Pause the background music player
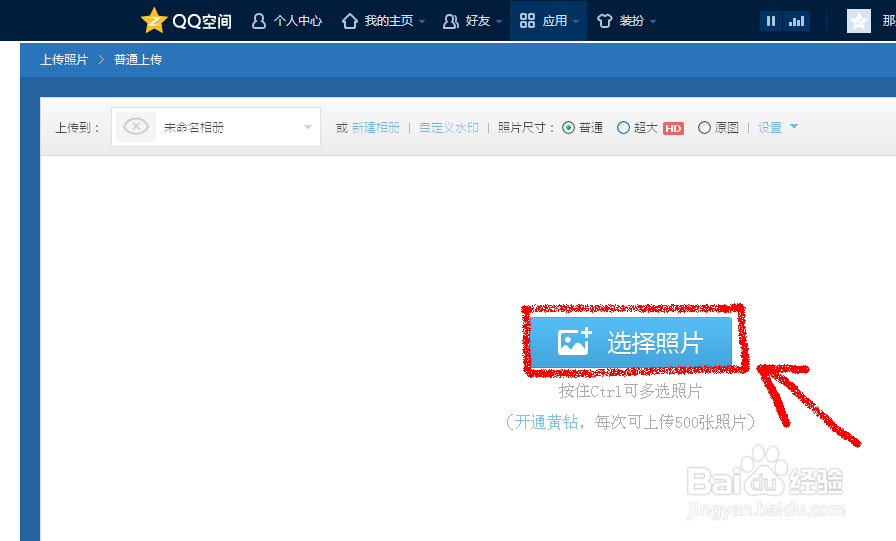The image size is (896, 541). click(x=771, y=21)
